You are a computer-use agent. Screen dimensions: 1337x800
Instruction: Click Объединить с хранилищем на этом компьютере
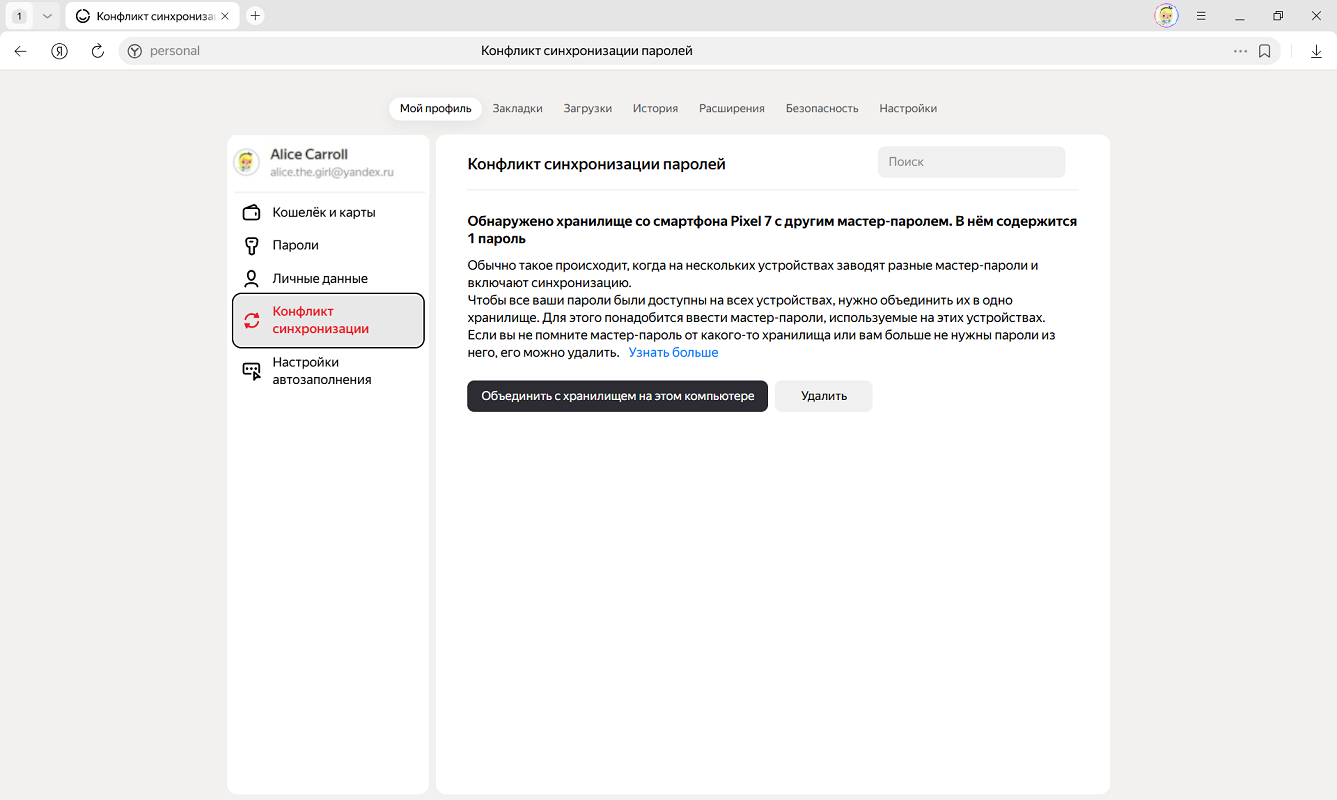(617, 396)
